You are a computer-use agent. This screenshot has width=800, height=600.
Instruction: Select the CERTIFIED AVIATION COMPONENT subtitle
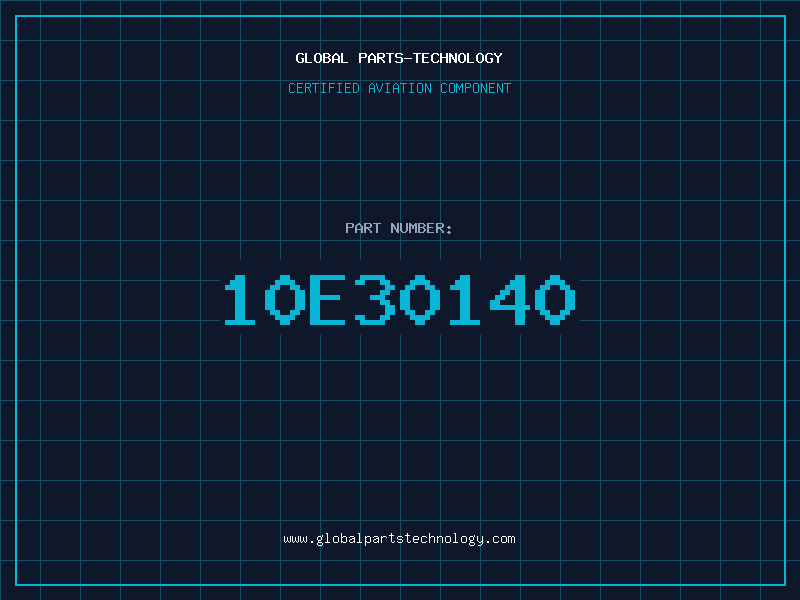399,88
